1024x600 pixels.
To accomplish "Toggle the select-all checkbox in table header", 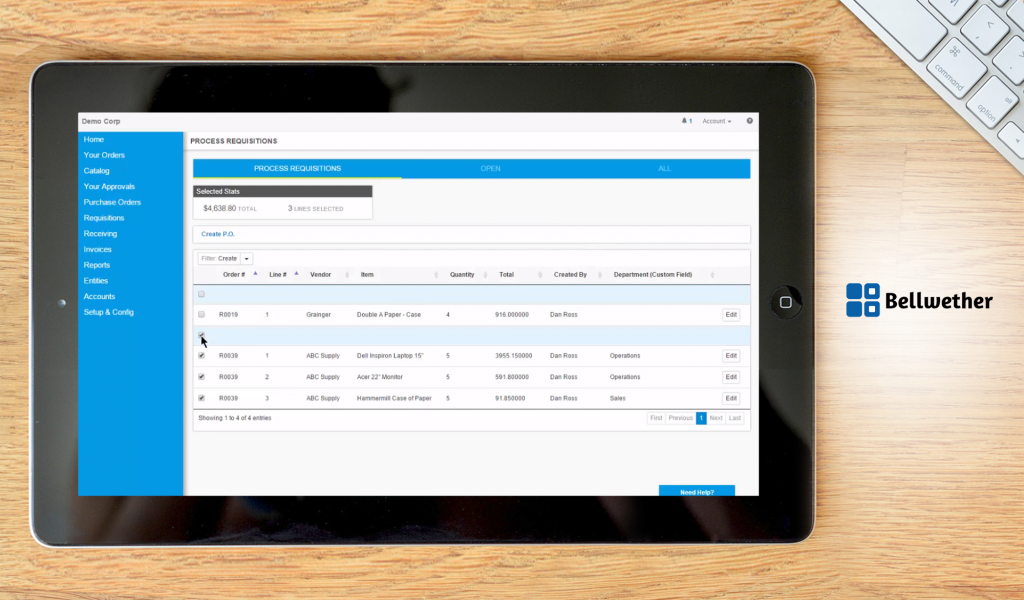I will point(201,294).
